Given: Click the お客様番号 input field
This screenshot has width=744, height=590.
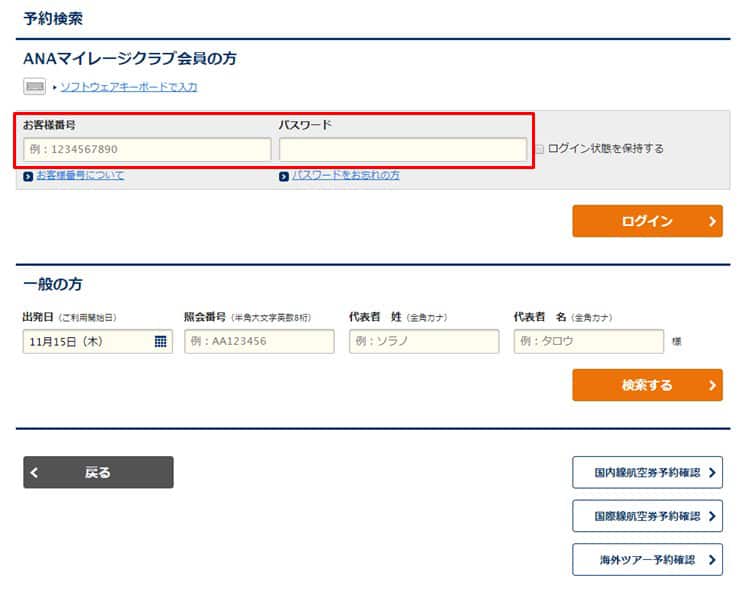Looking at the screenshot, I should click(147, 150).
